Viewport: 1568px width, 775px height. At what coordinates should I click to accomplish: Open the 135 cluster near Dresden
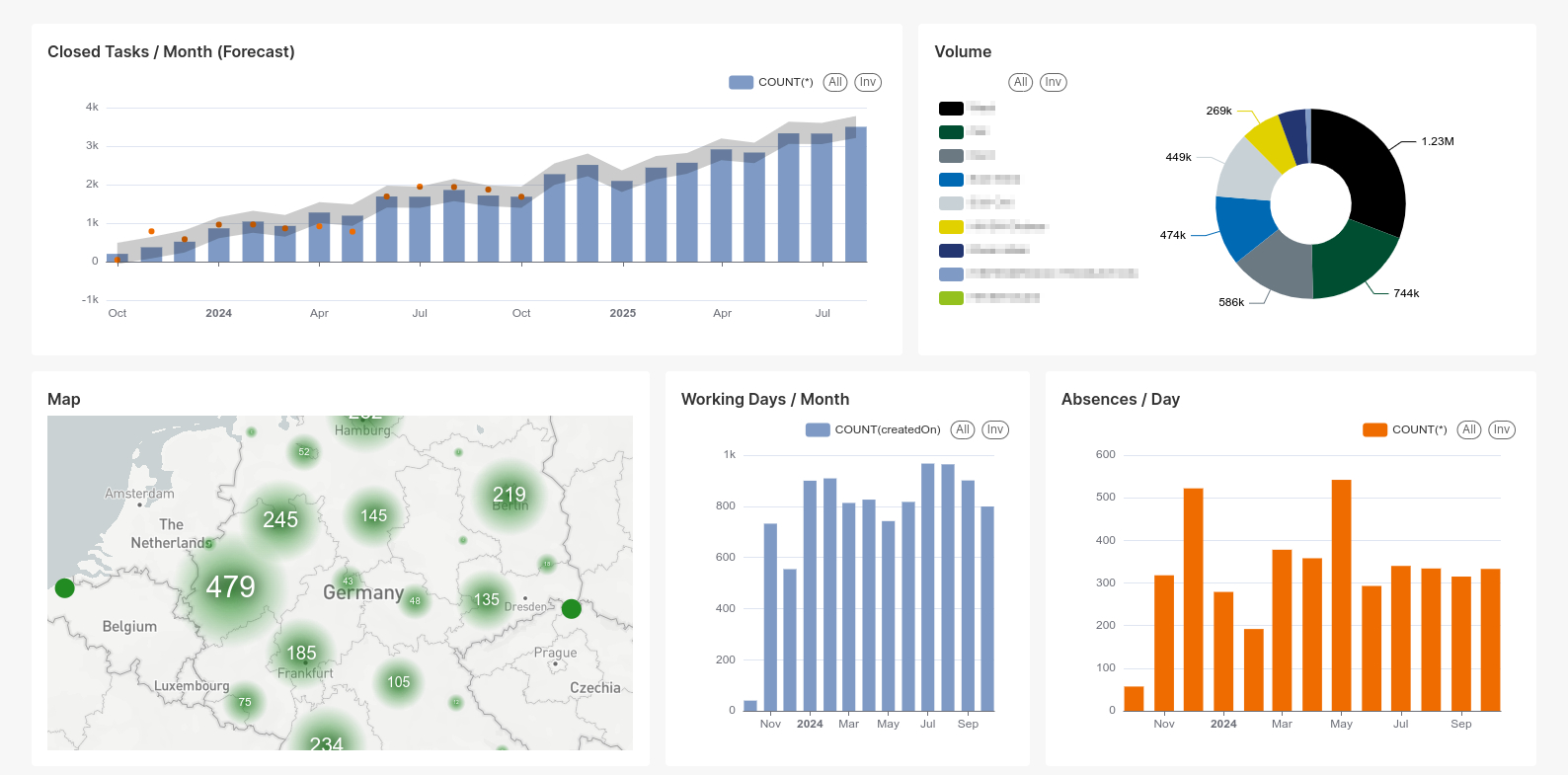[486, 599]
